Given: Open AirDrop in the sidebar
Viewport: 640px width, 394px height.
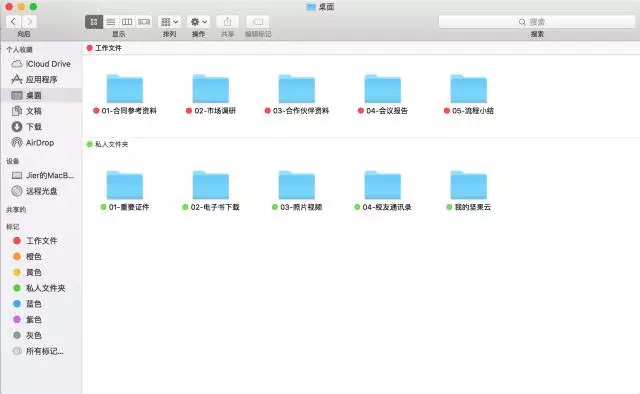Looking at the screenshot, I should coord(40,142).
